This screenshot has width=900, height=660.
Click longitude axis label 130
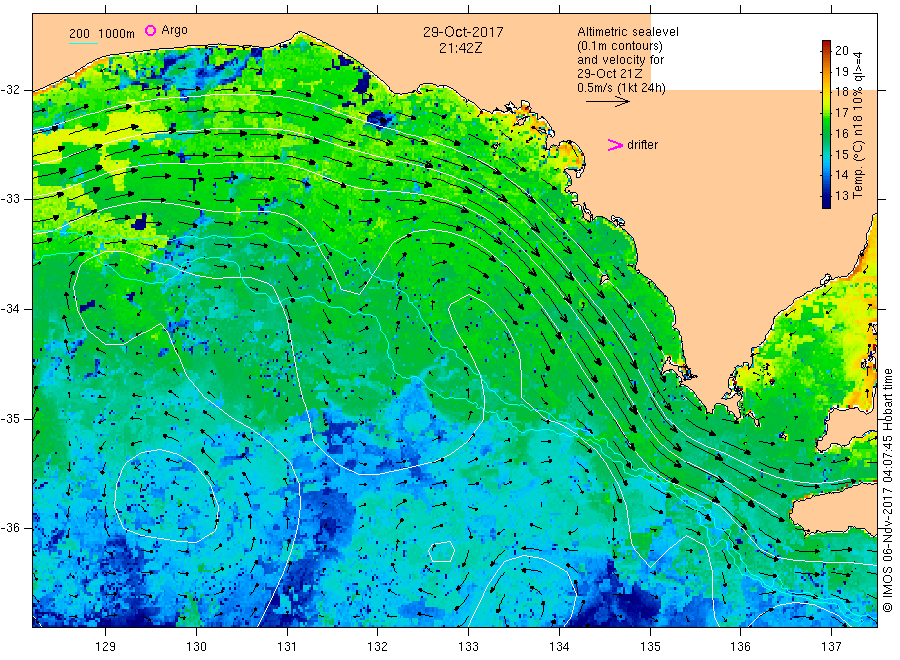tap(196, 646)
